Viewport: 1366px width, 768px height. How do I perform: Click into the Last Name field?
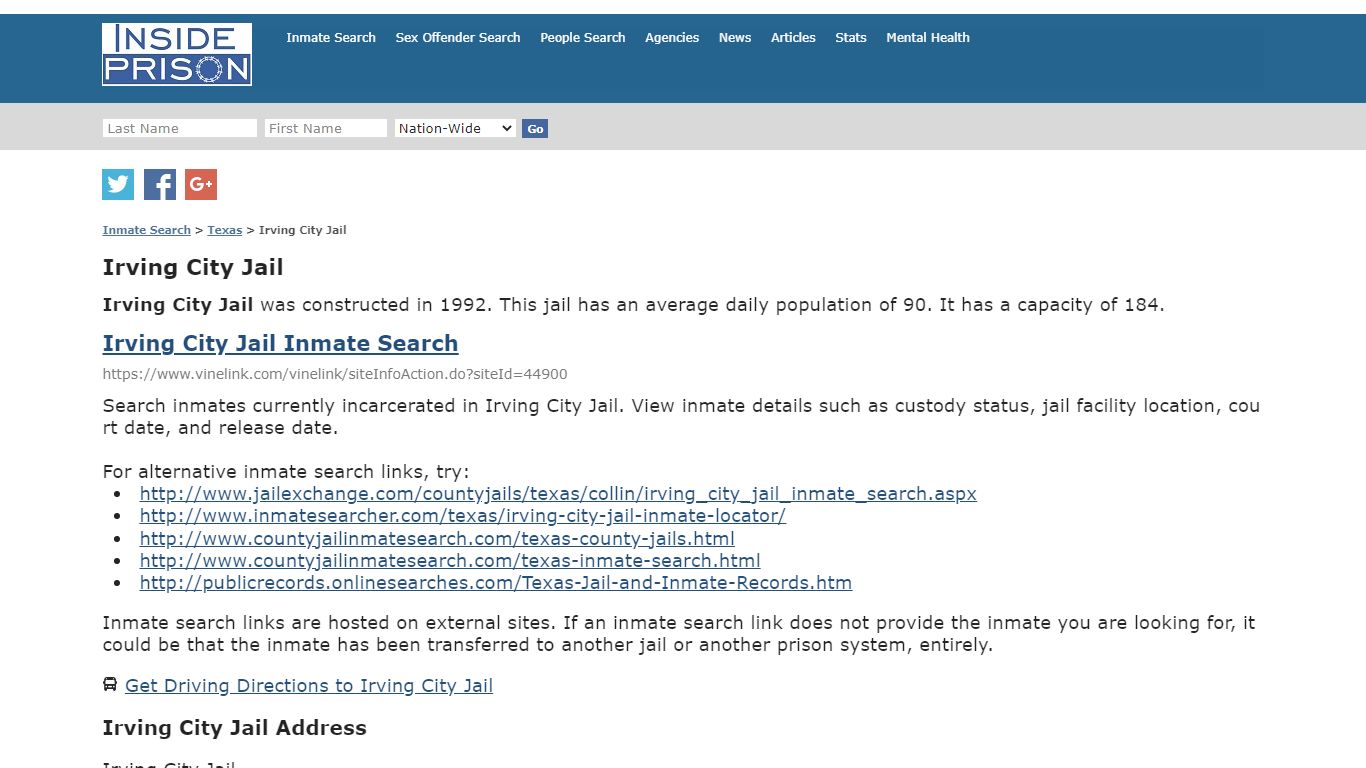(178, 128)
